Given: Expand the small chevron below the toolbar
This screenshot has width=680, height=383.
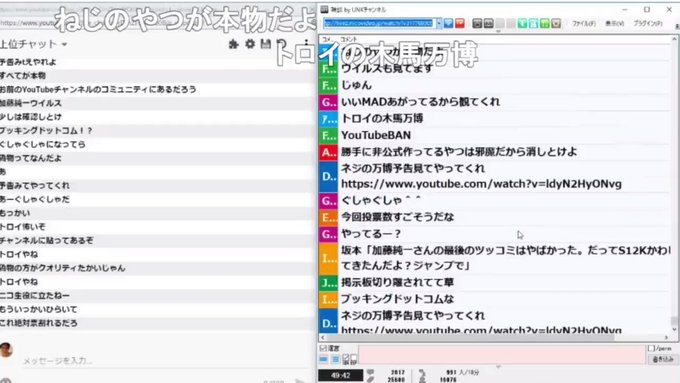Looking at the screenshot, I should point(498,32).
